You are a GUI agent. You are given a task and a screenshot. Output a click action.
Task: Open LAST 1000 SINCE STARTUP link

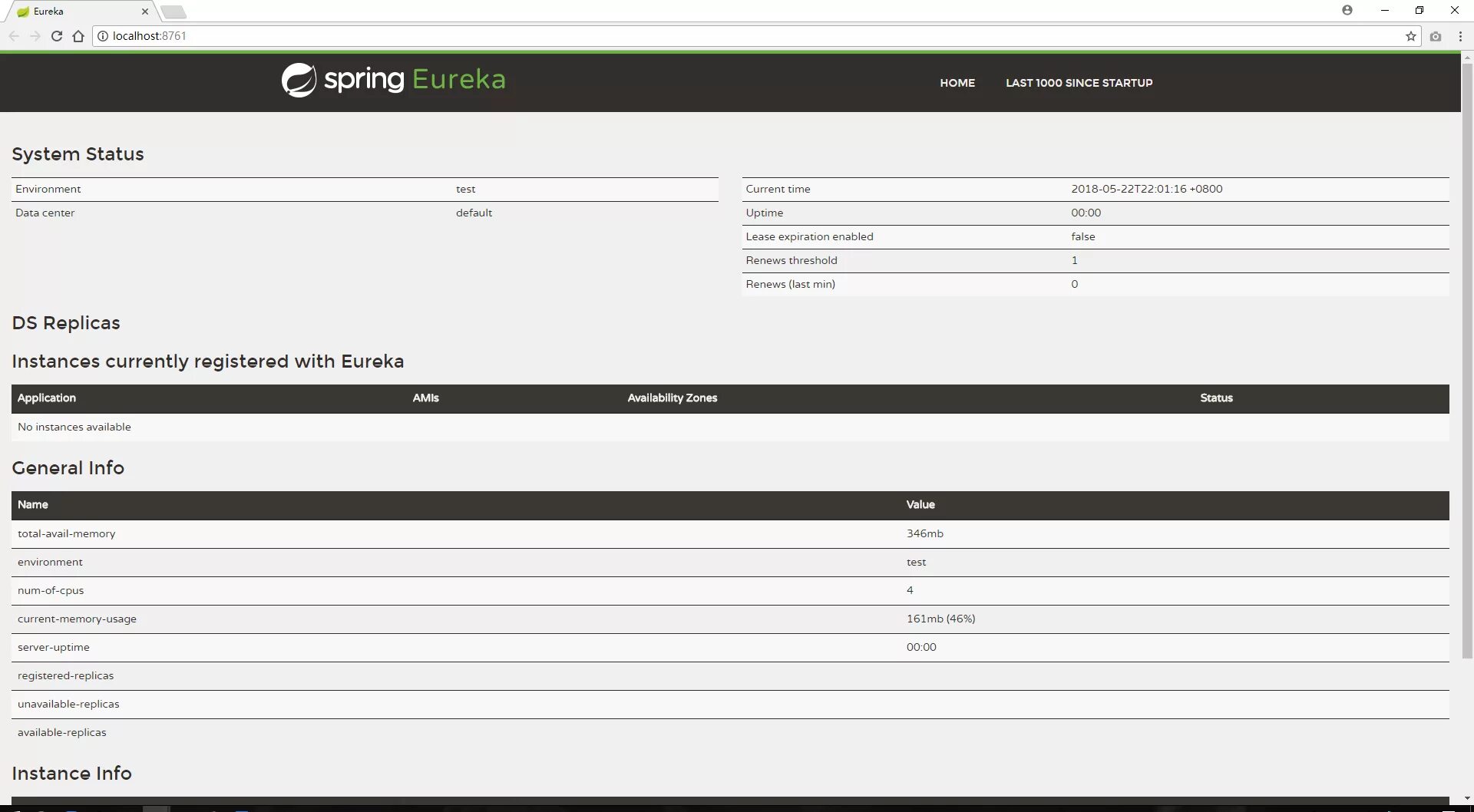(1079, 83)
